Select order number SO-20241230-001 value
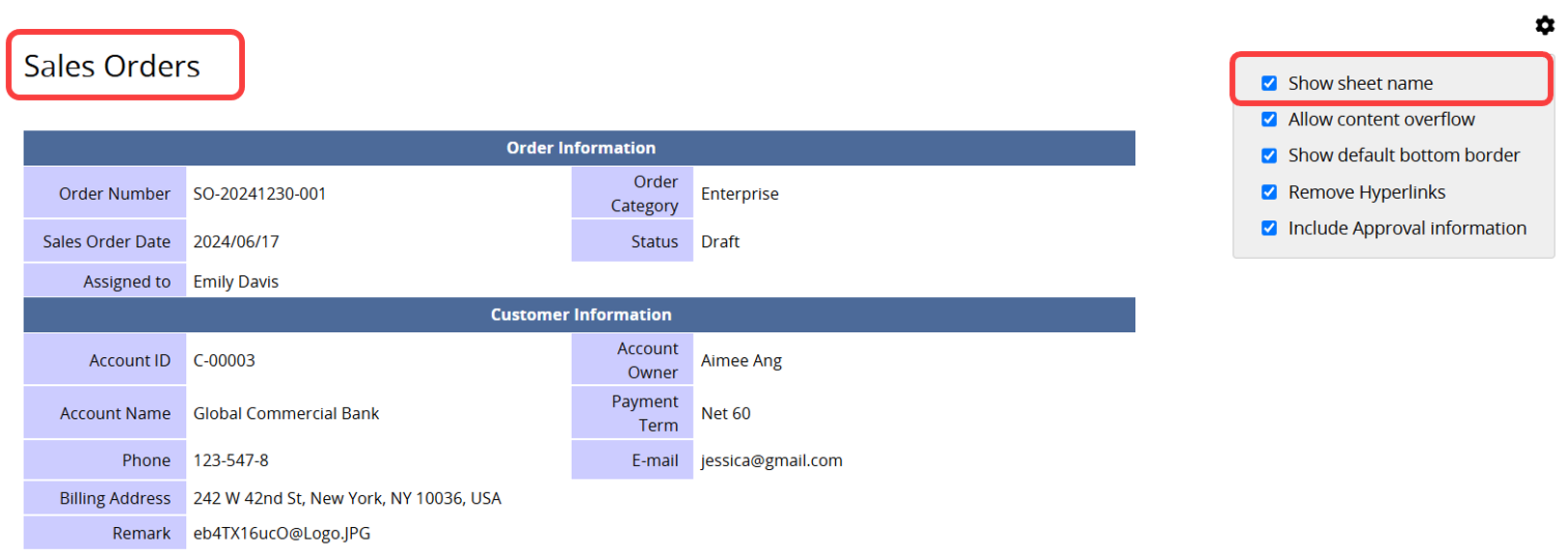 pos(259,193)
